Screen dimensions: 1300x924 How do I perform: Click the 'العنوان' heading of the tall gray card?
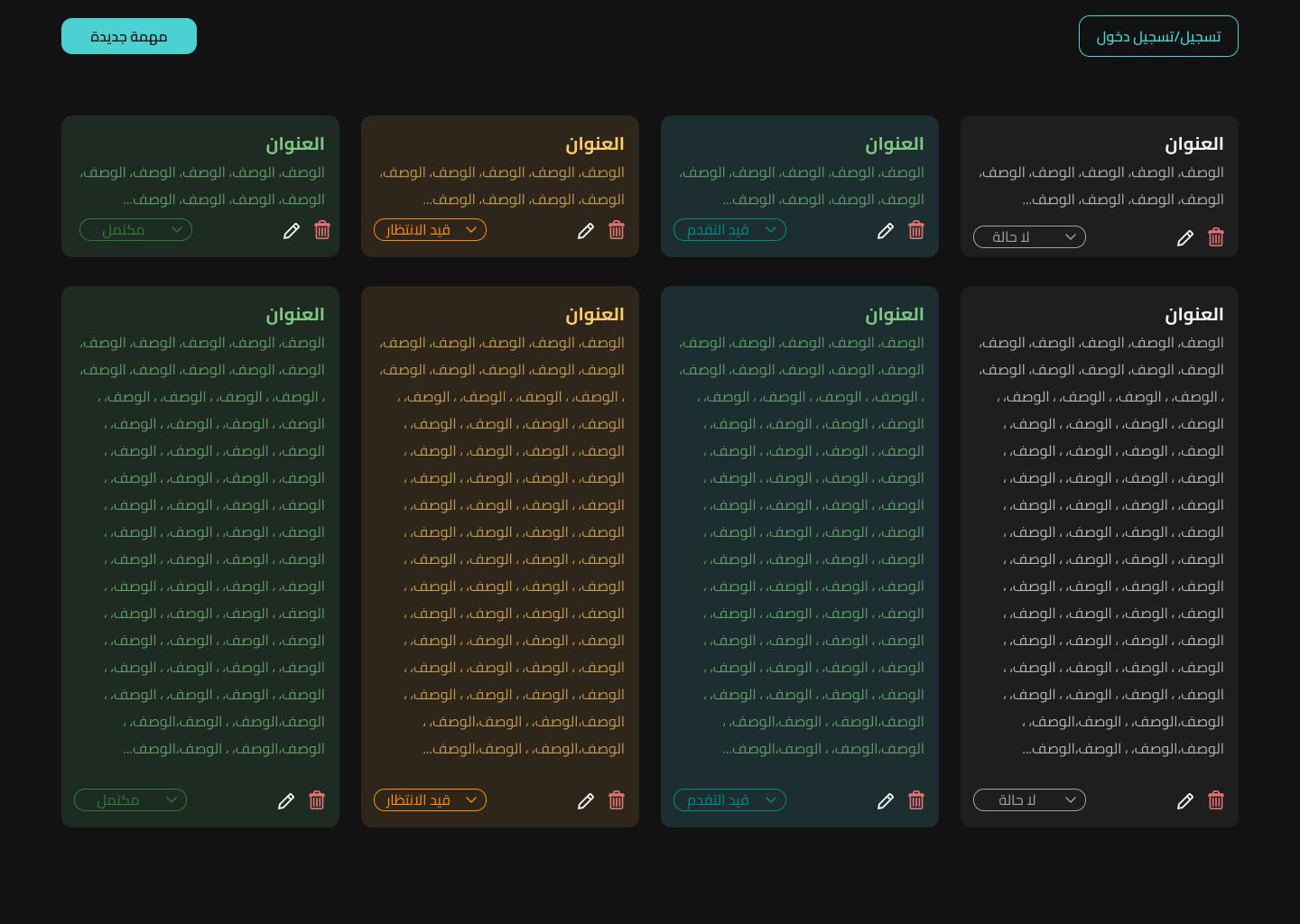click(x=1194, y=314)
